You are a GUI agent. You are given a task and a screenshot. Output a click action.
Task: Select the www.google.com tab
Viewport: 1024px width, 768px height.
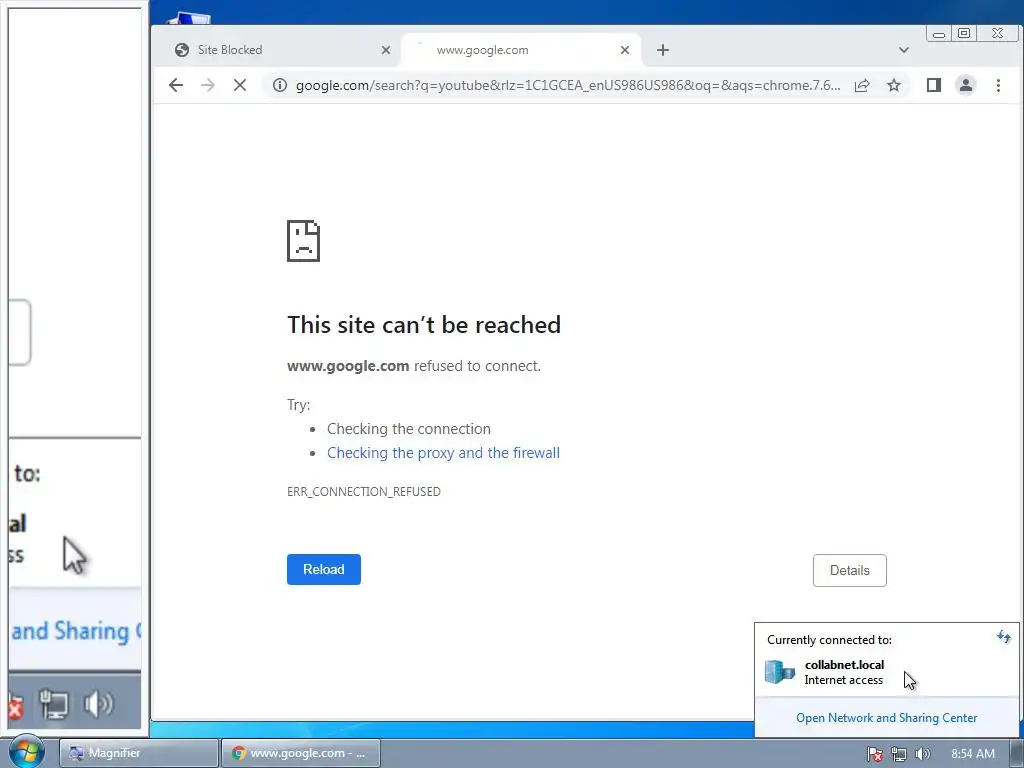521,50
